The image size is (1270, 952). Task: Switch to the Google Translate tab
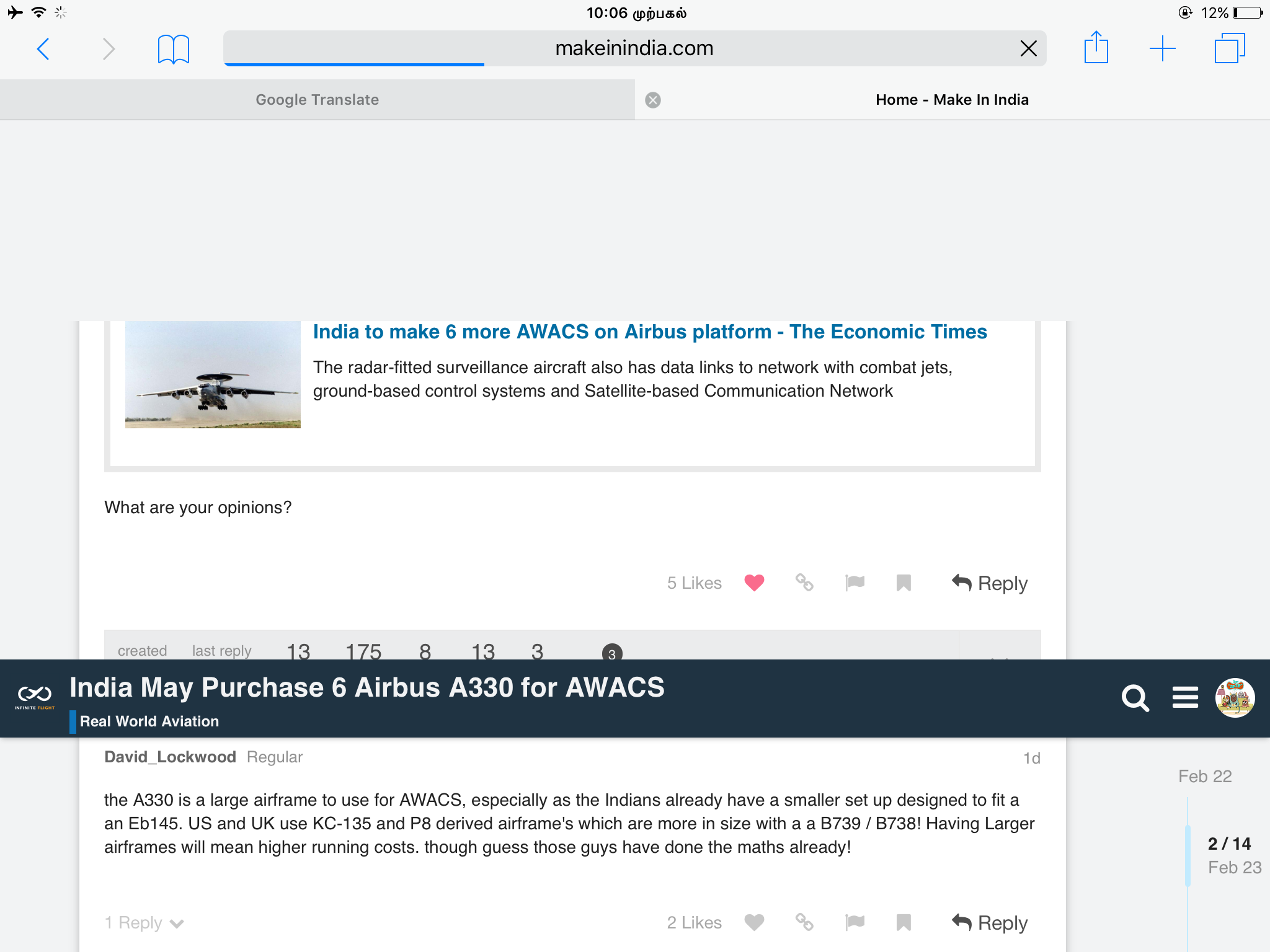(317, 100)
